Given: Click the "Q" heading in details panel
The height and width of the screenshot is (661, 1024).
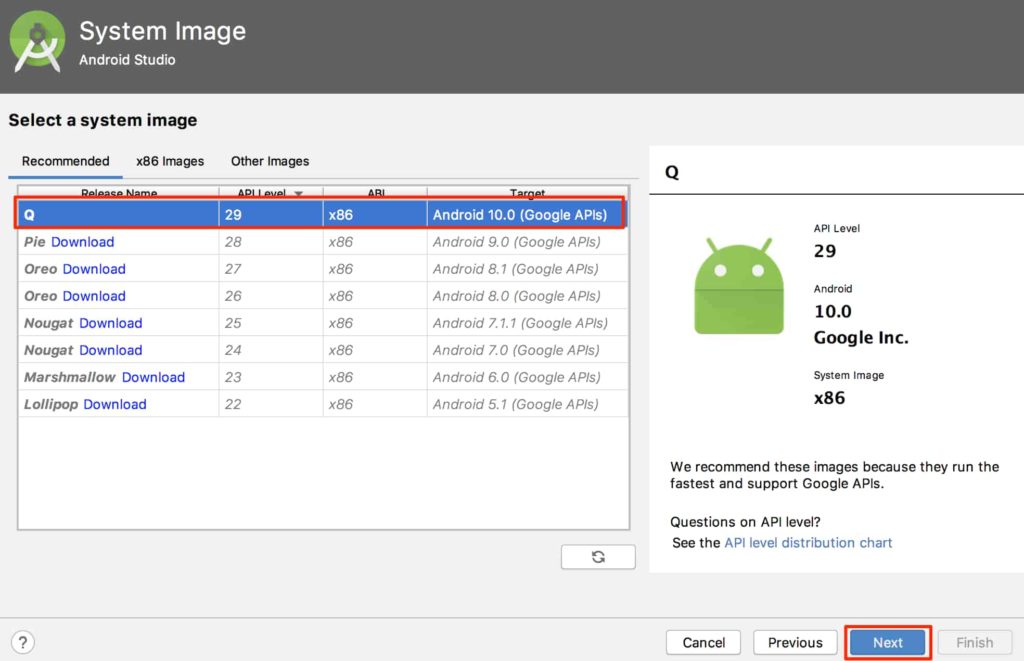Looking at the screenshot, I should pyautogui.click(x=672, y=172).
